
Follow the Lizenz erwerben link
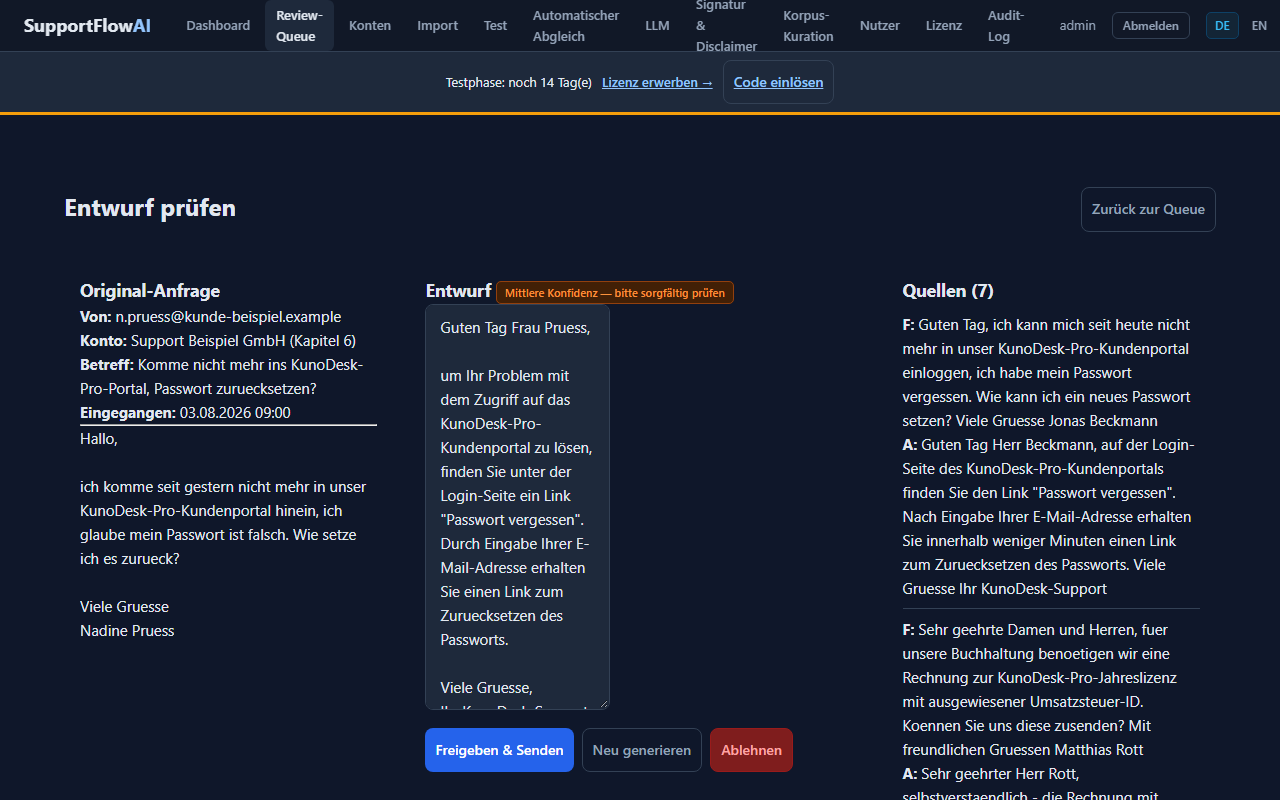click(x=657, y=83)
